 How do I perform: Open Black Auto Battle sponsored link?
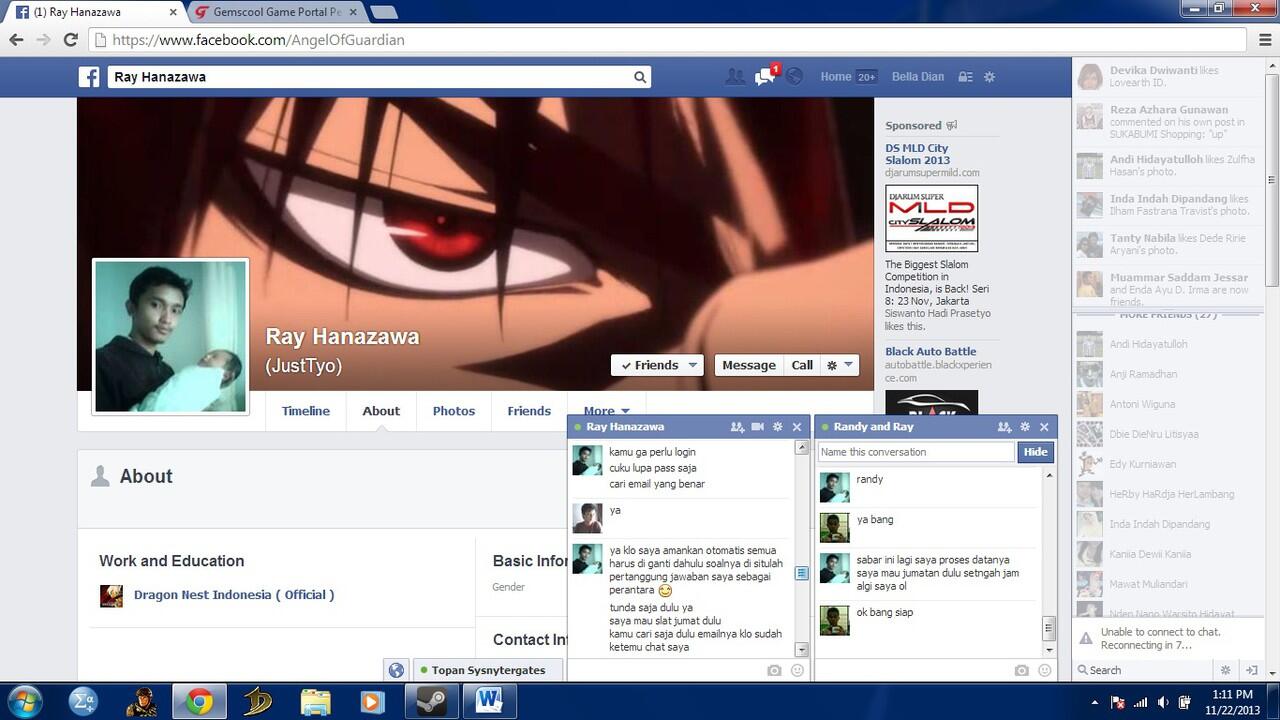[x=930, y=351]
